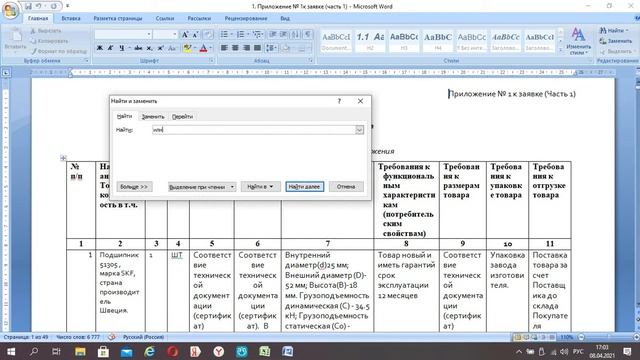Redo the last action
This screenshot has height=360, width=640.
[53, 6]
